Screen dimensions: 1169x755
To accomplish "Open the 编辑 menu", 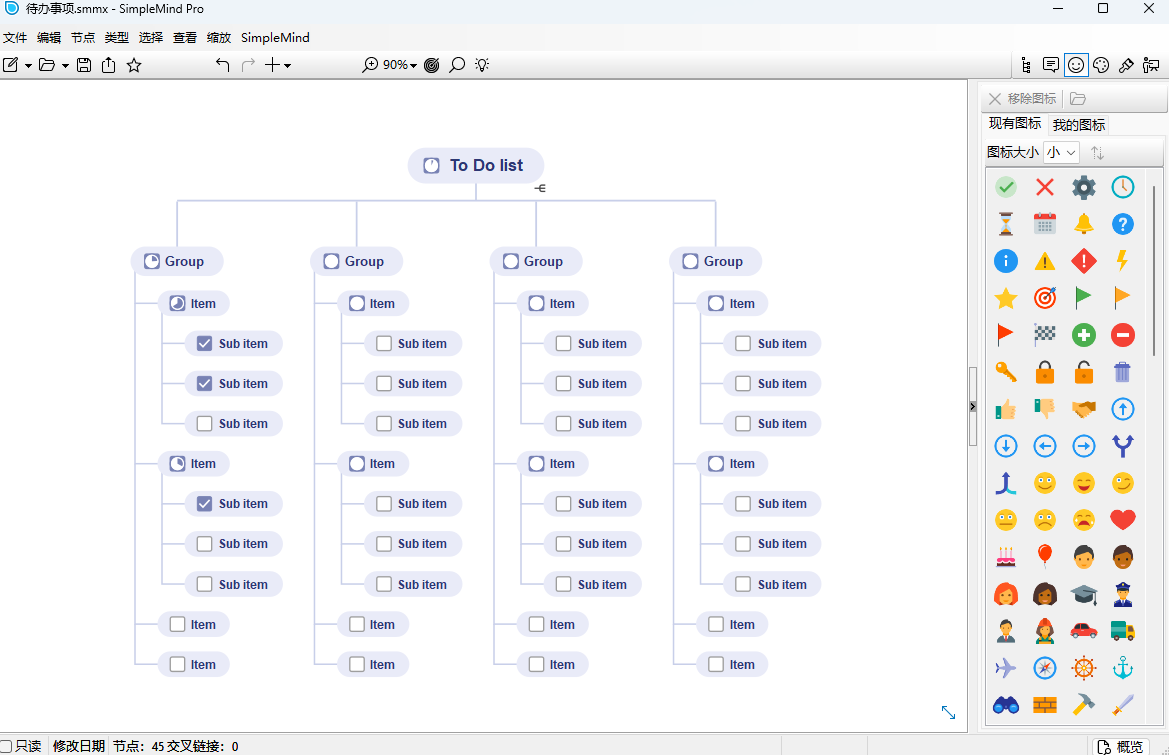I will (48, 37).
